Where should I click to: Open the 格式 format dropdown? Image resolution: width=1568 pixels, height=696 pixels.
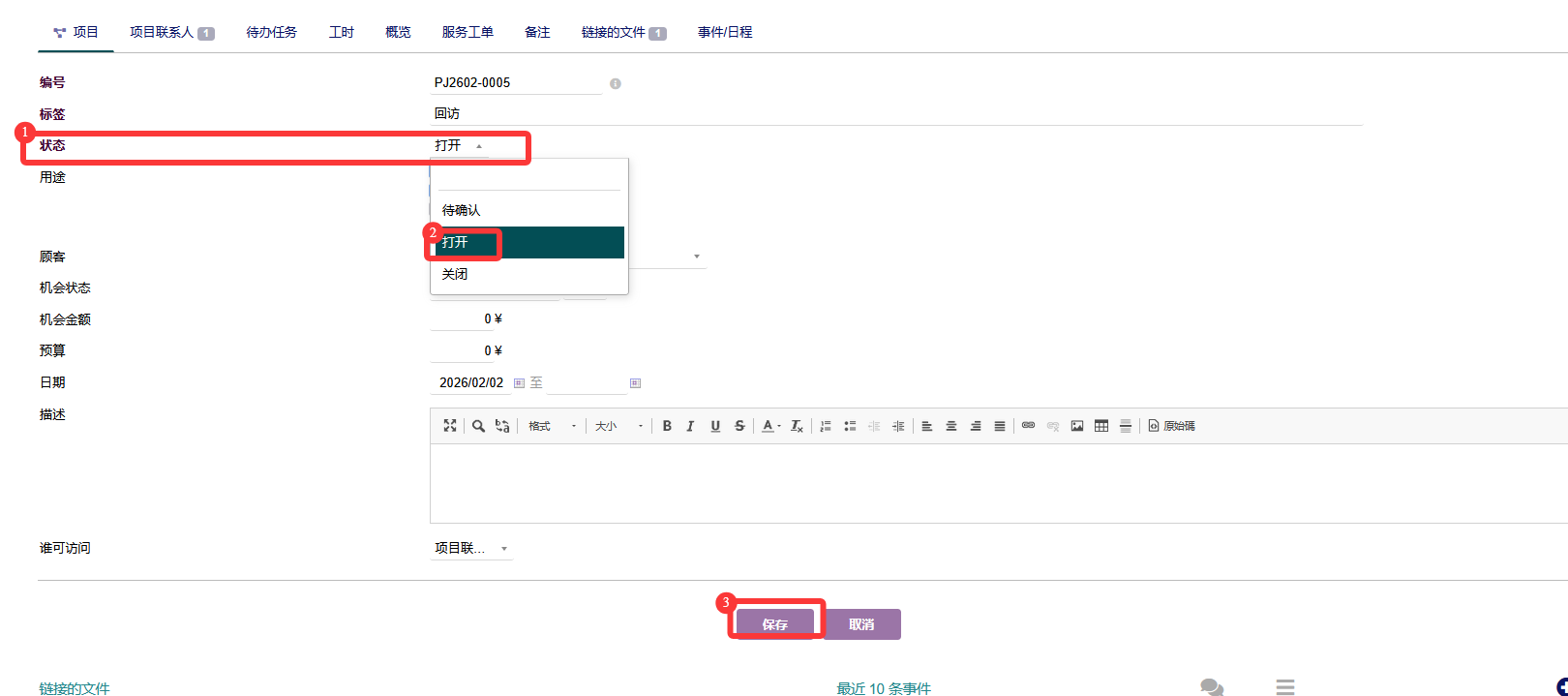tap(552, 426)
